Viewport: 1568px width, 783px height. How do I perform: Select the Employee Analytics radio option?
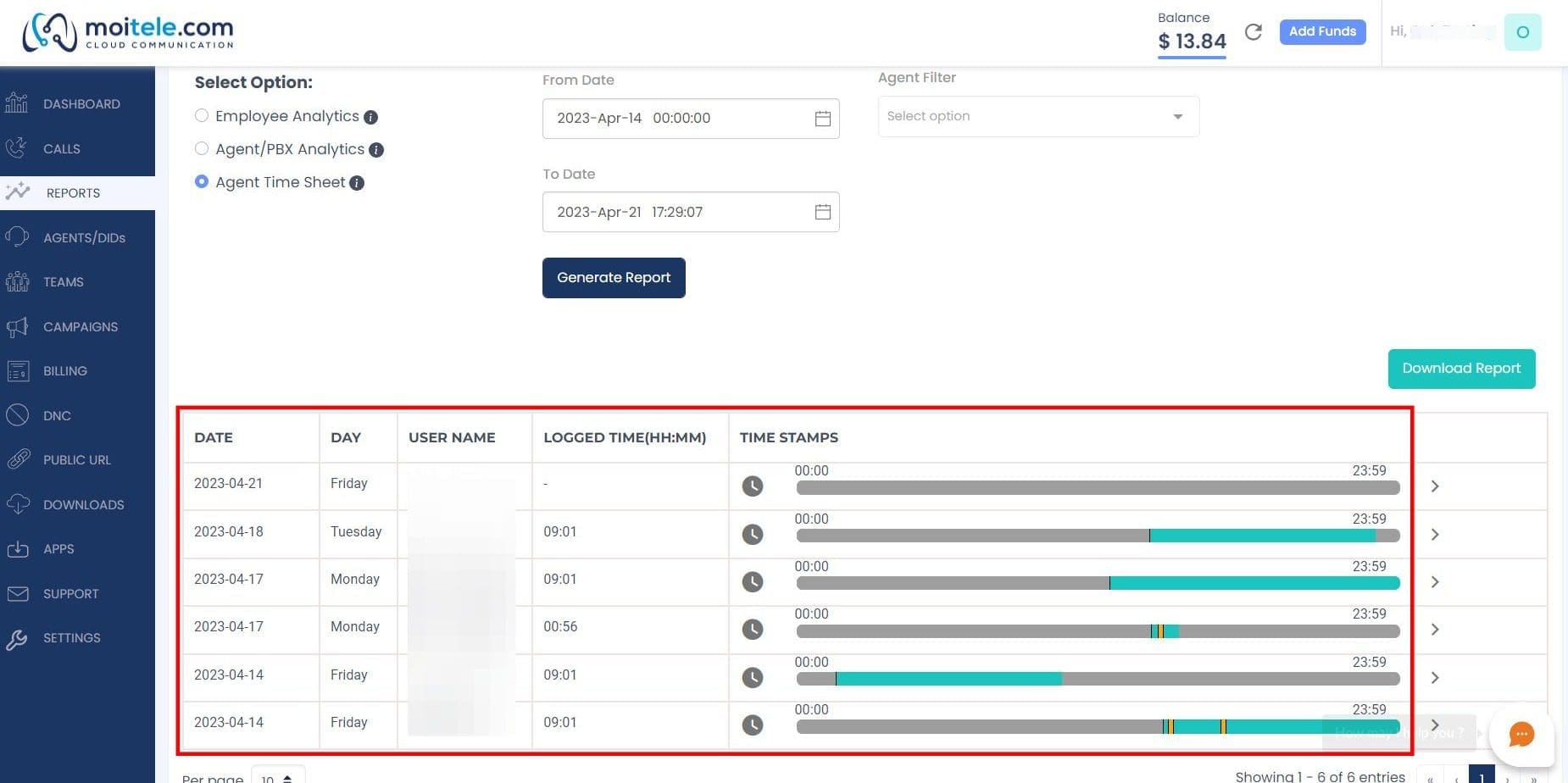coord(202,115)
